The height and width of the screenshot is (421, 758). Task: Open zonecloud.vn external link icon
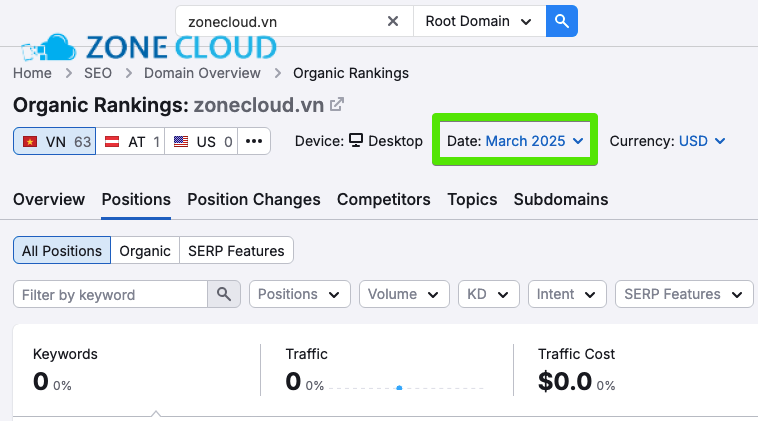336,104
